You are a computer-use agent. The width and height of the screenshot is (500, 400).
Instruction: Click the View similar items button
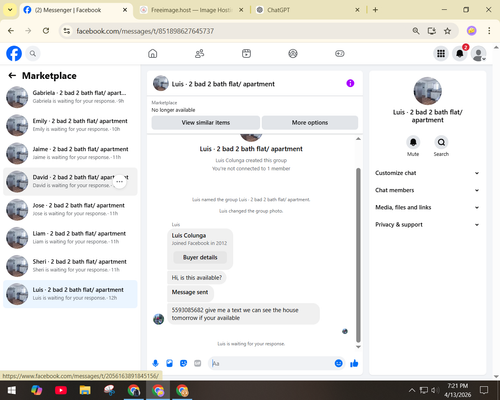(206, 123)
